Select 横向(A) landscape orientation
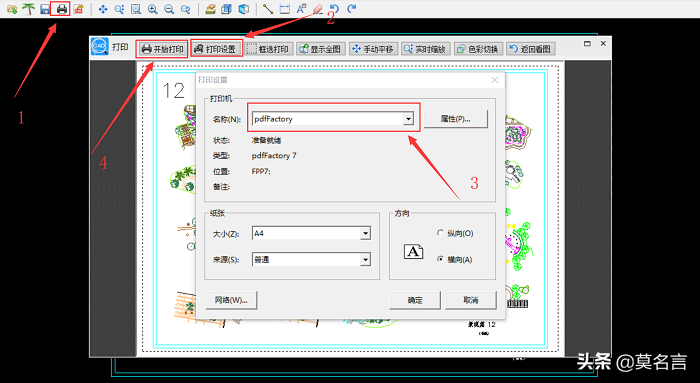The image size is (700, 383). pyautogui.click(x=455, y=259)
